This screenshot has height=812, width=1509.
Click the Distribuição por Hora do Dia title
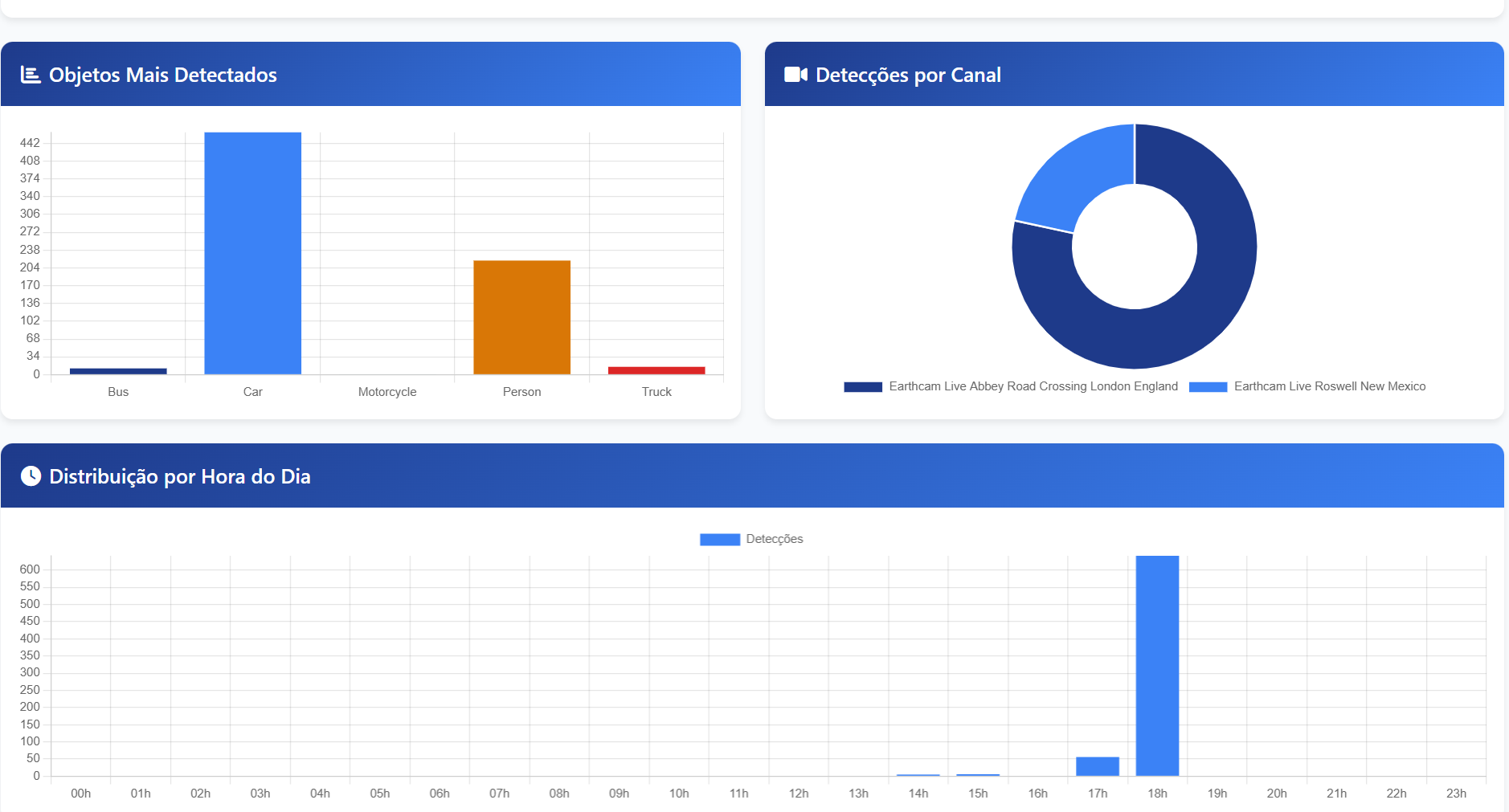point(179,476)
